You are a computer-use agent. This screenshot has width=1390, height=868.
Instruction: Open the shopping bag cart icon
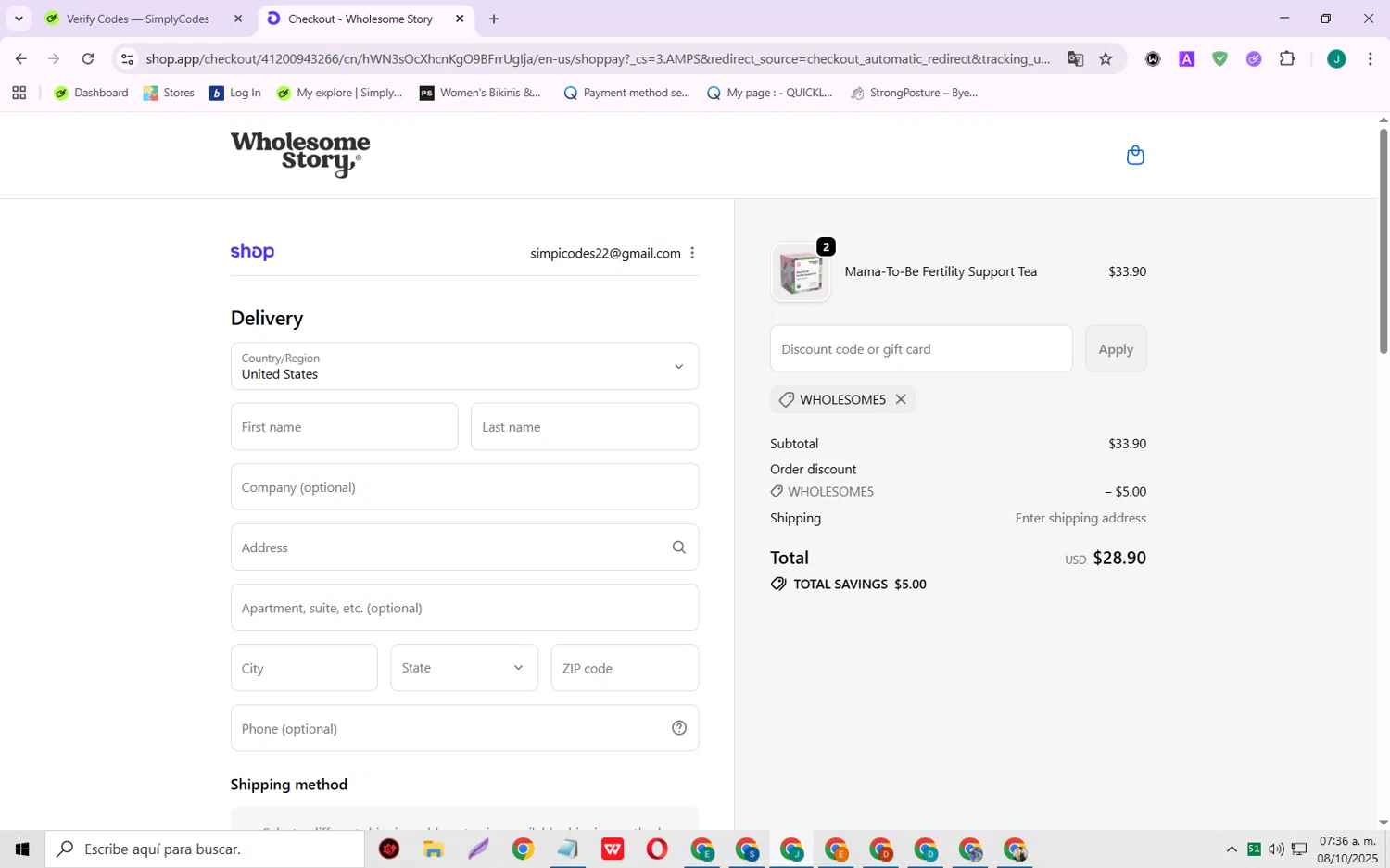click(1135, 155)
